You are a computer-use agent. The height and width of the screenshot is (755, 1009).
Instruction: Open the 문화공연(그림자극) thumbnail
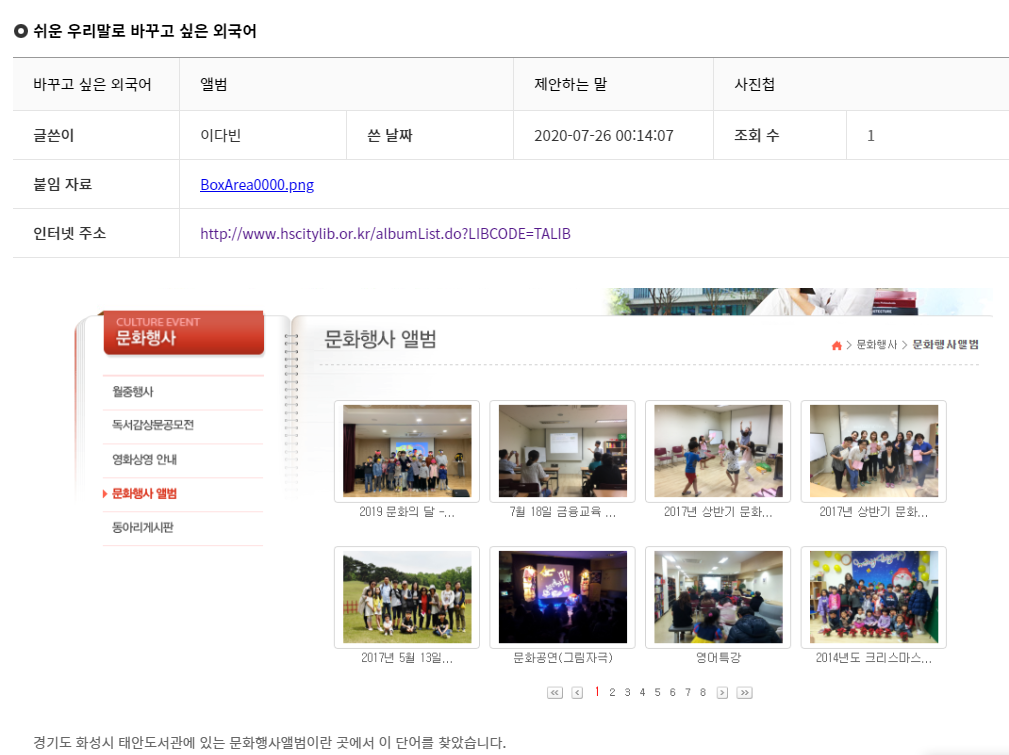(x=562, y=597)
